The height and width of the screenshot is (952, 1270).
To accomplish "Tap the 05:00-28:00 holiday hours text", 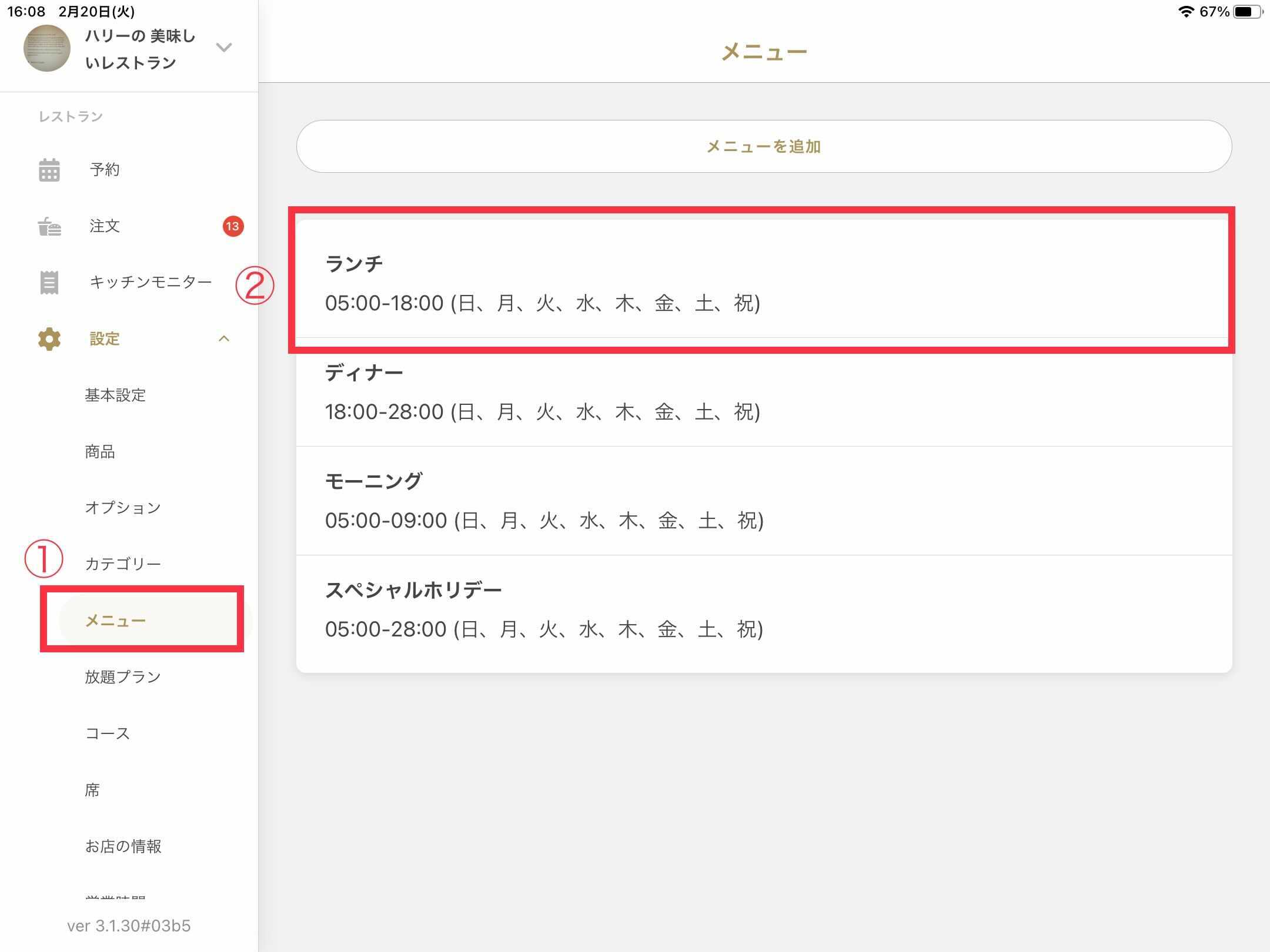I will [544, 629].
